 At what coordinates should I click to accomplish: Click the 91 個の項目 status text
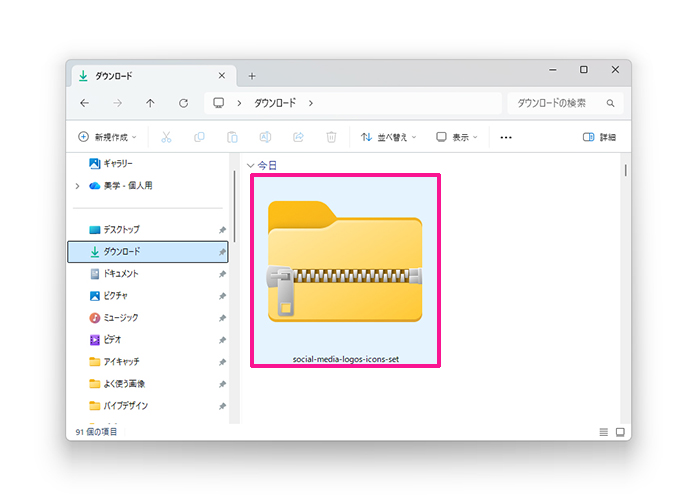[x=96, y=432]
